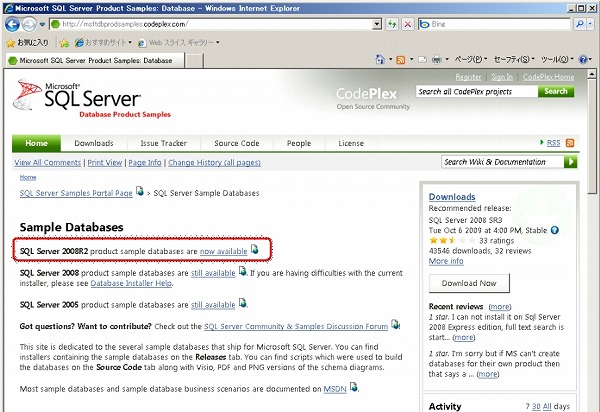Click the Print icon in command bar
Viewport: 600px width, 412px height.
(x=437, y=59)
